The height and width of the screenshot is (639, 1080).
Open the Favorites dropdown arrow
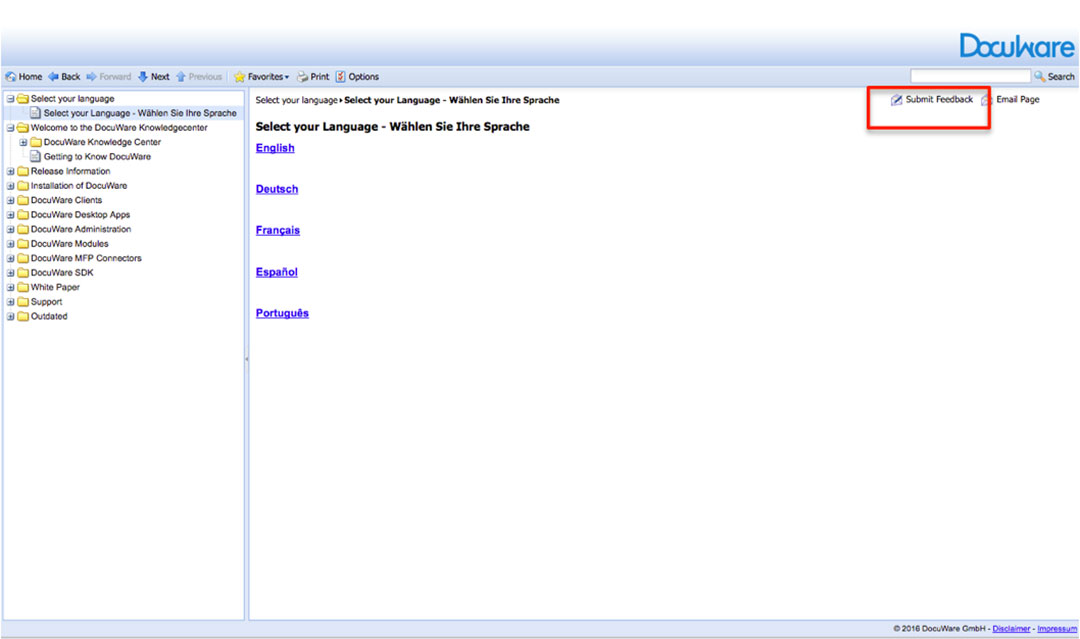point(287,77)
